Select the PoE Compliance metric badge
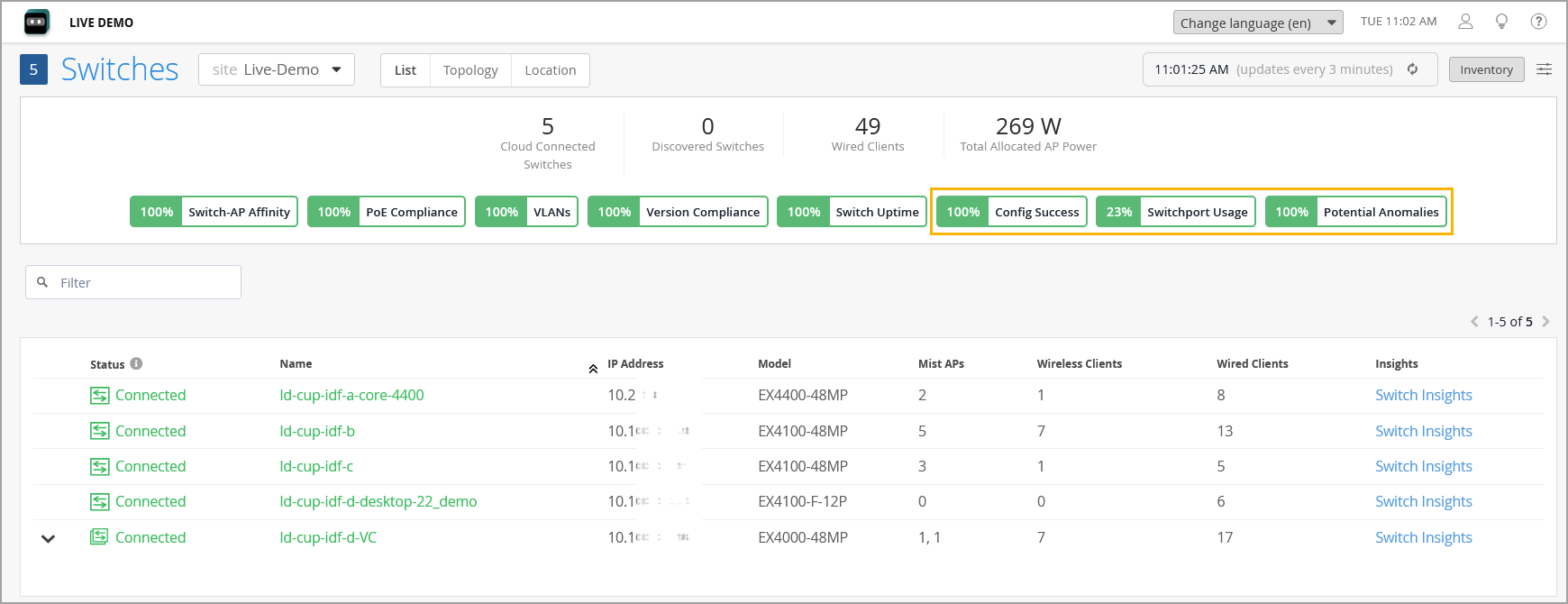1568x604 pixels. [386, 212]
